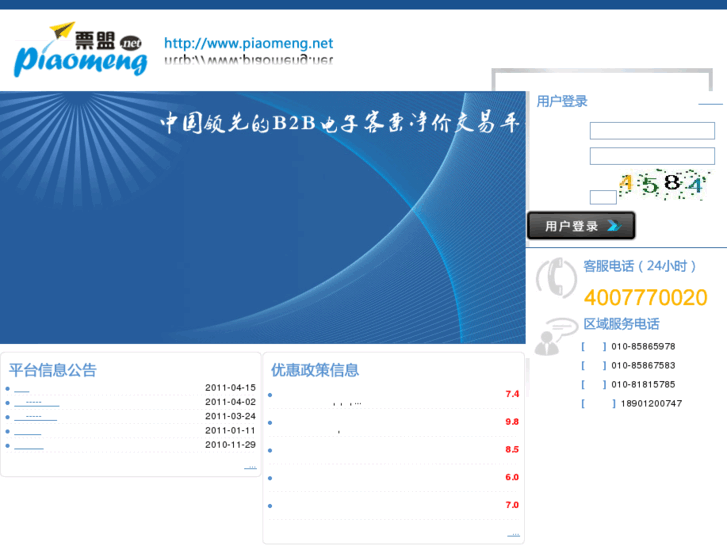Image resolution: width=727 pixels, height=545 pixels.
Task: Open announcement dated 2011-04-15
Action: click(22, 389)
